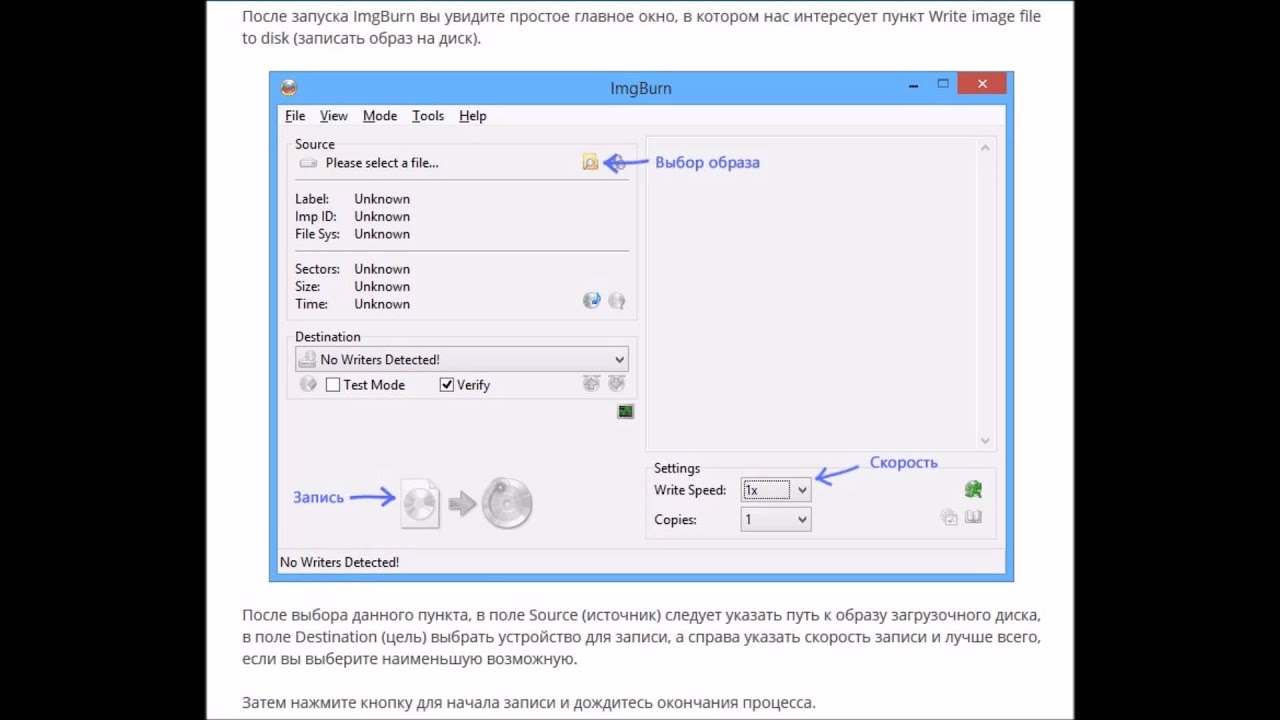Click the scroll down arrow in the right pane
The height and width of the screenshot is (720, 1280).
[x=985, y=440]
